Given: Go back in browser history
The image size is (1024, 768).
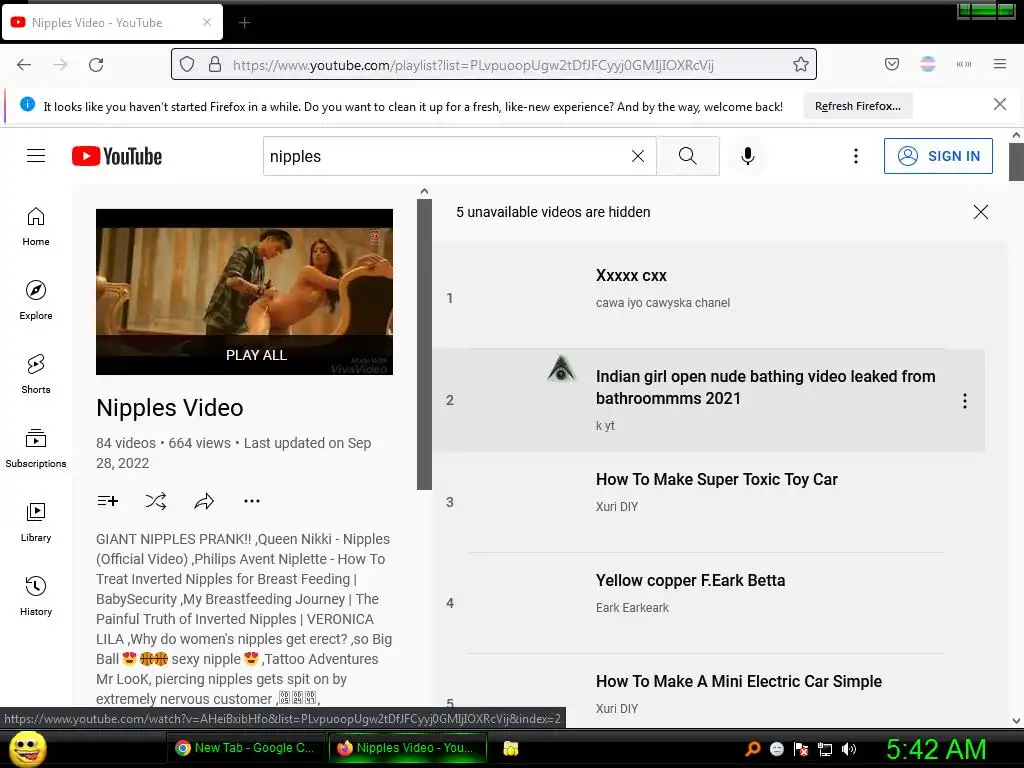Looking at the screenshot, I should coord(24,64).
